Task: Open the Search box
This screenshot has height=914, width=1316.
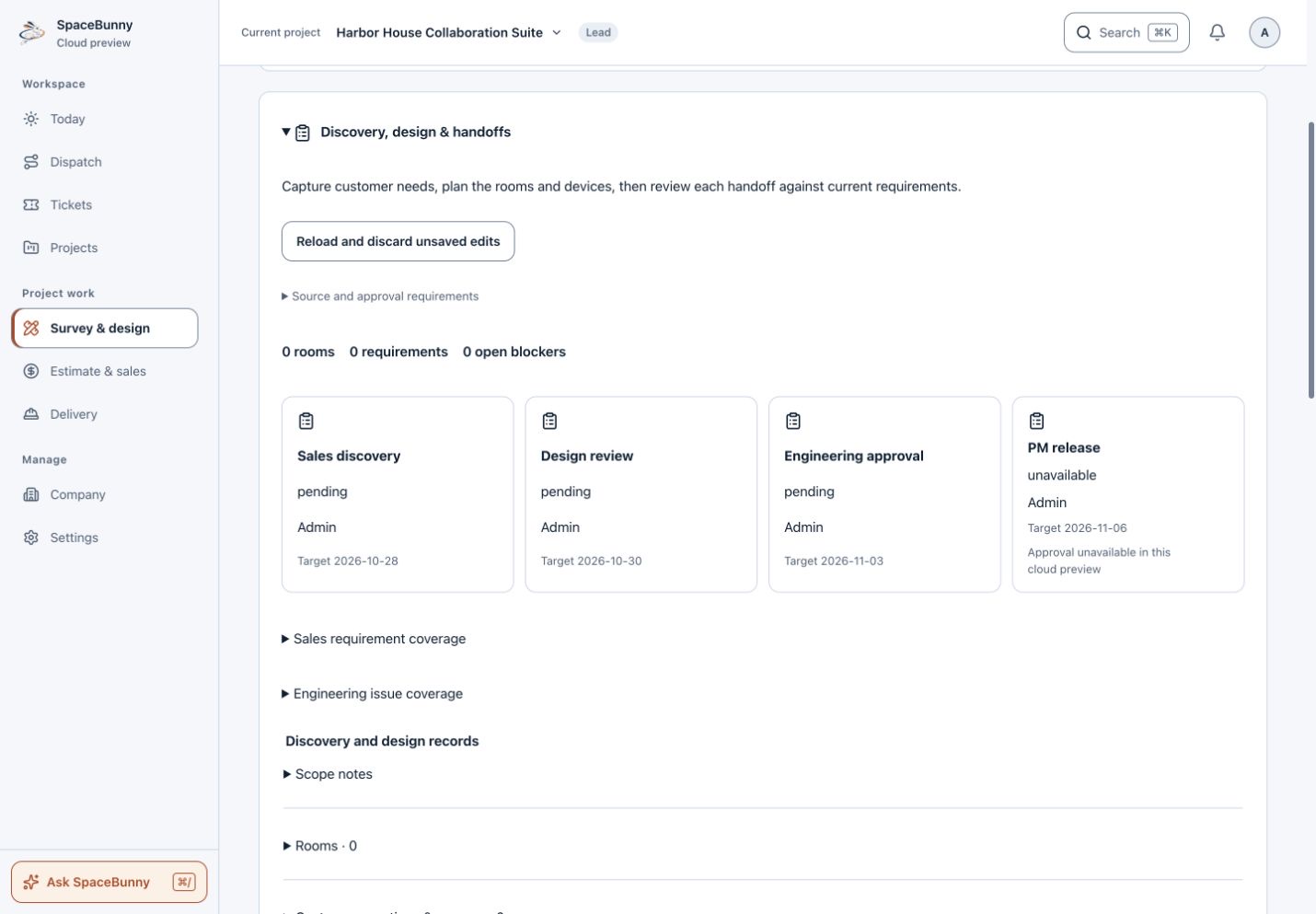Action: tap(1126, 32)
